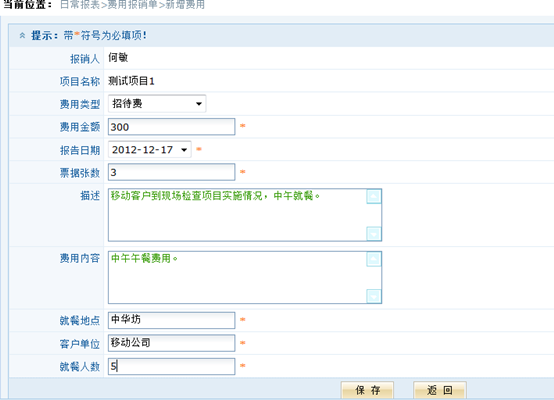Screen dimensions: 554x400
Task: Select the 就餐人数 input field
Action: point(171,366)
